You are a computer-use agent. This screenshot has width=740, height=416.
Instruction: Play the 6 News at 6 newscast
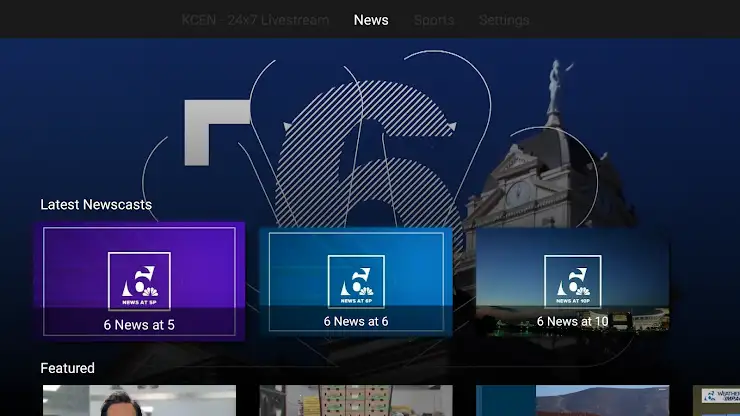(x=356, y=282)
